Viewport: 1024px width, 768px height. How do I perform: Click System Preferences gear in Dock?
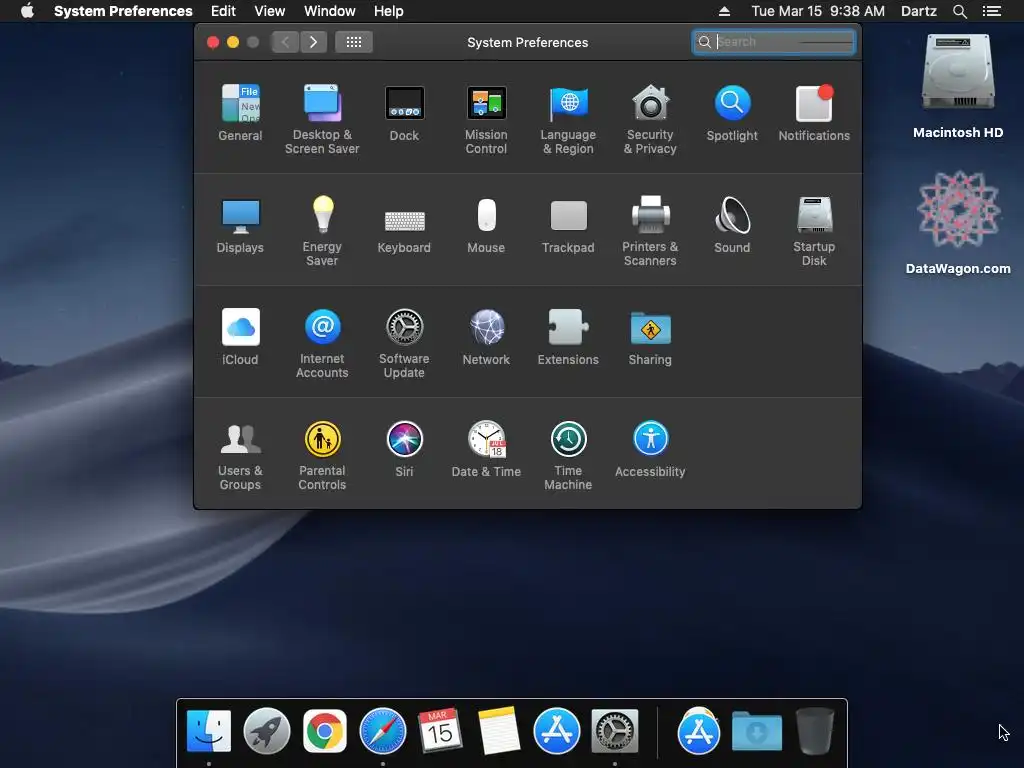pyautogui.click(x=615, y=731)
